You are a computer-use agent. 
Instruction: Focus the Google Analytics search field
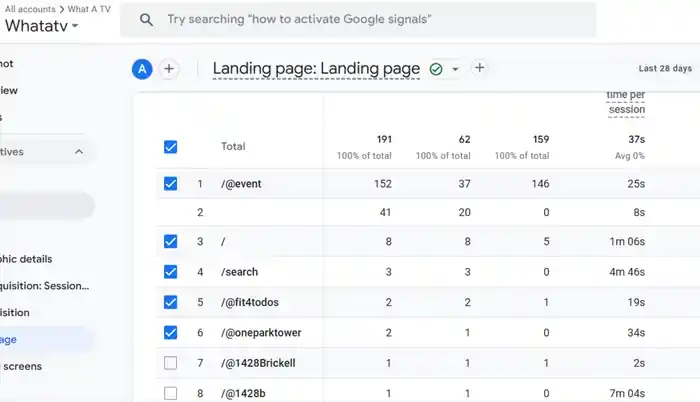pos(358,20)
